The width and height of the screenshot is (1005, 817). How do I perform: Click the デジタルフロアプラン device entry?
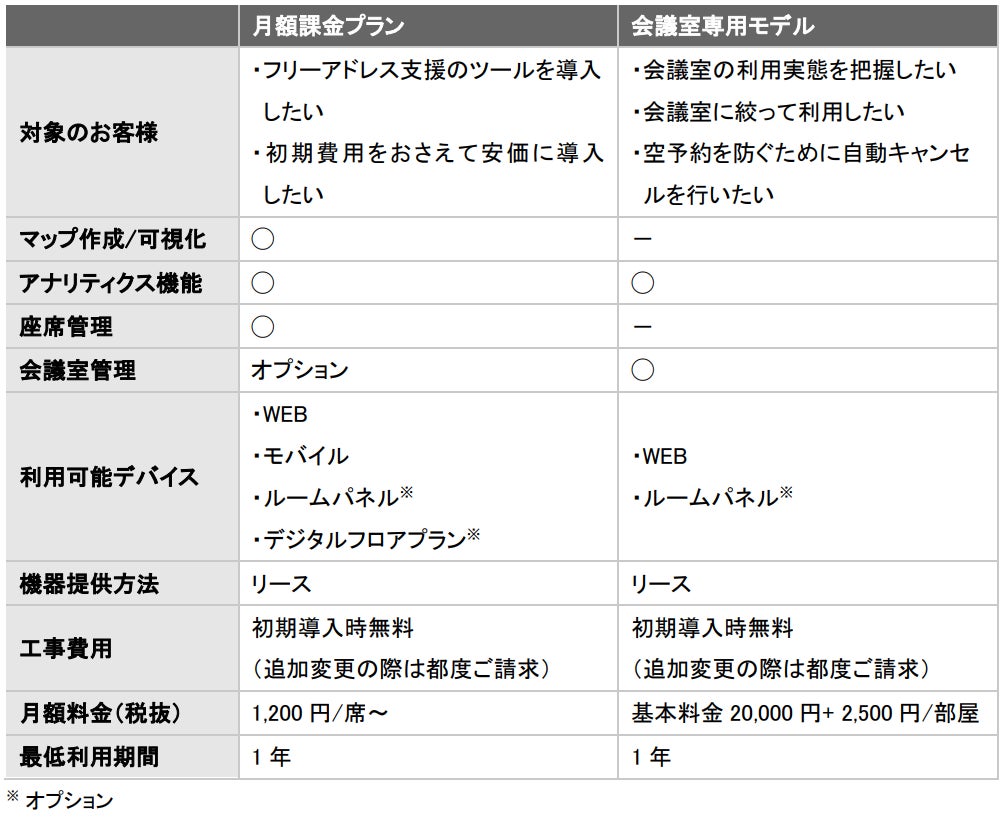[x=364, y=540]
